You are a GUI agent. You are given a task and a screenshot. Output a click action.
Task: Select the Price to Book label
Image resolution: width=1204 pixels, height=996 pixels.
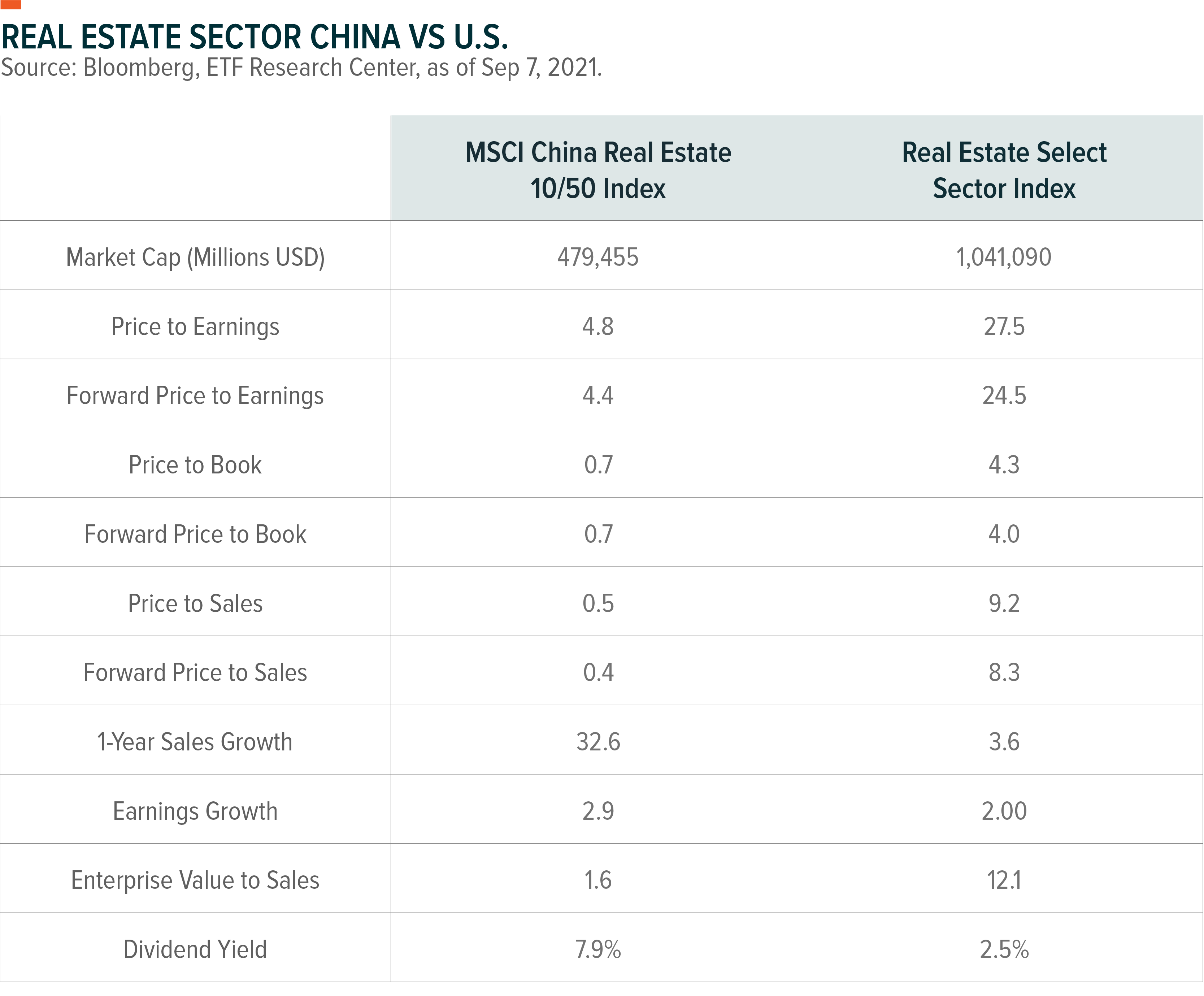(195, 464)
